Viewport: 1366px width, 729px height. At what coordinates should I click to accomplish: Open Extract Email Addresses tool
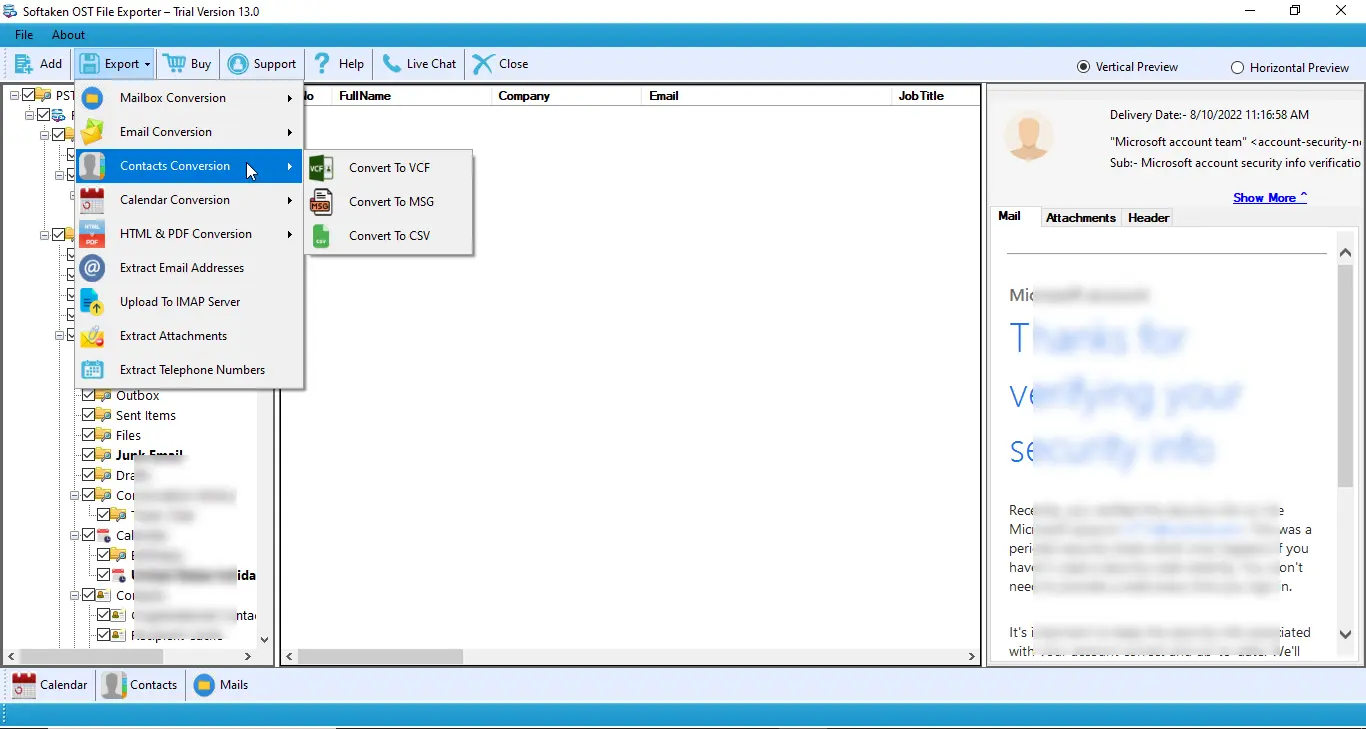[x=182, y=268]
